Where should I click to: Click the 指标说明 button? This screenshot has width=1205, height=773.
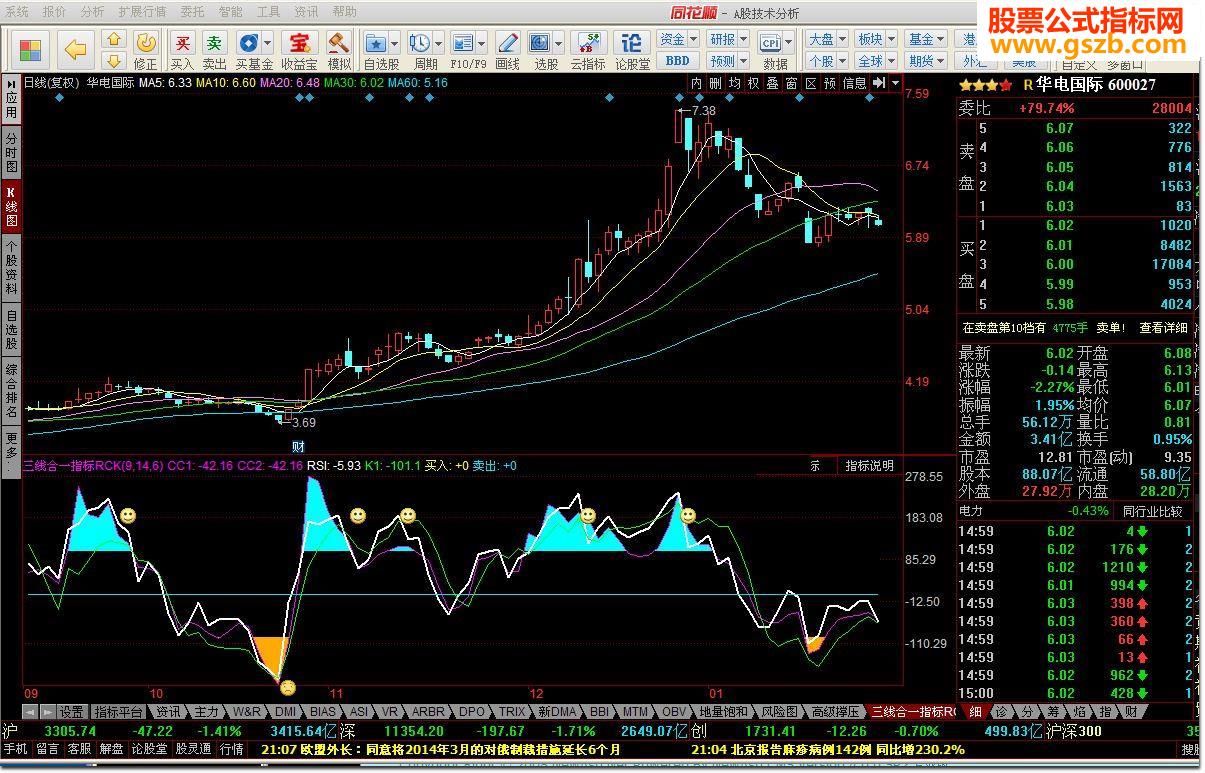(870, 466)
